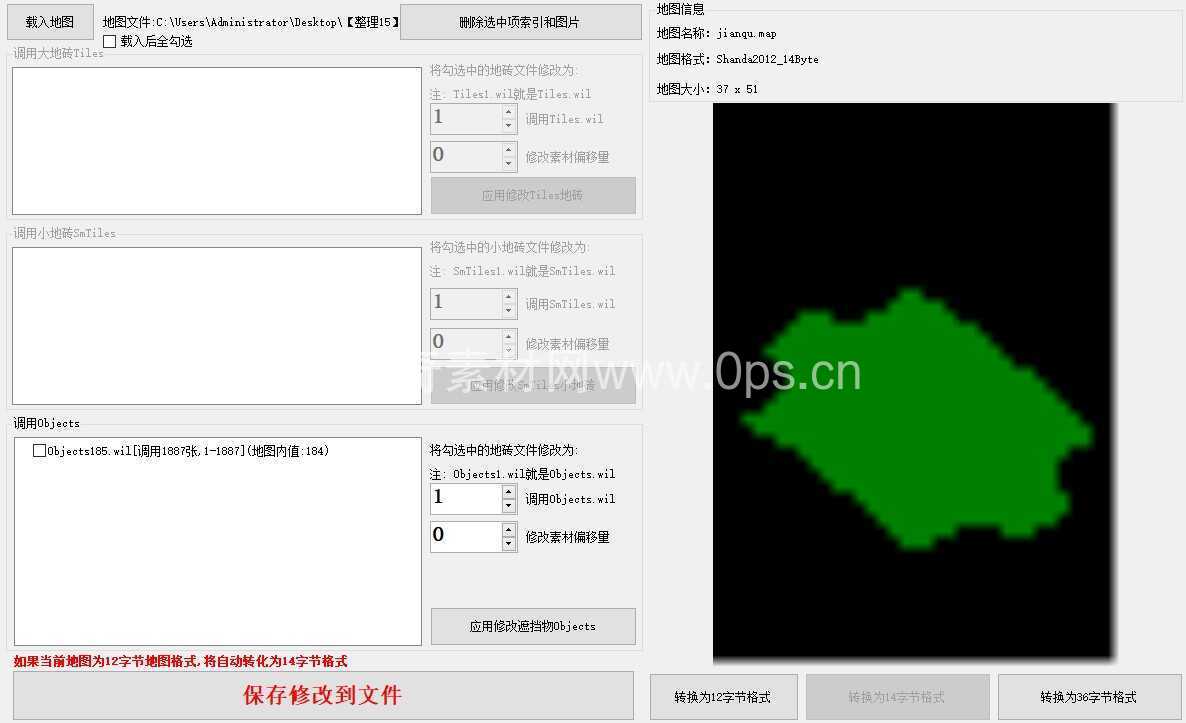
Task: Click inside the 调用小地砖SmTiles list box
Action: tap(217, 326)
